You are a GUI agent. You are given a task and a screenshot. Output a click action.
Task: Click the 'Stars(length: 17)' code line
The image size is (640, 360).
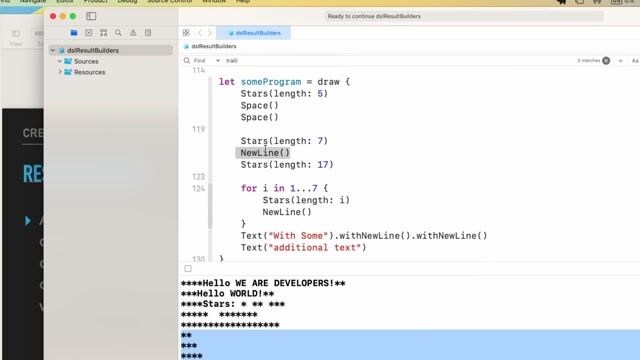287,164
